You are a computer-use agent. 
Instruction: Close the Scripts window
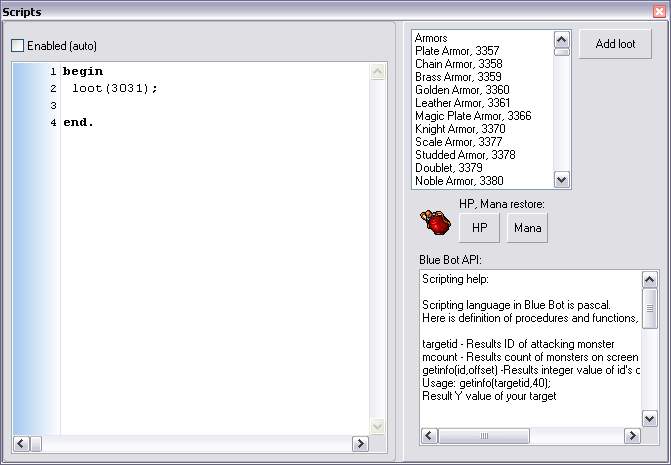tap(659, 11)
